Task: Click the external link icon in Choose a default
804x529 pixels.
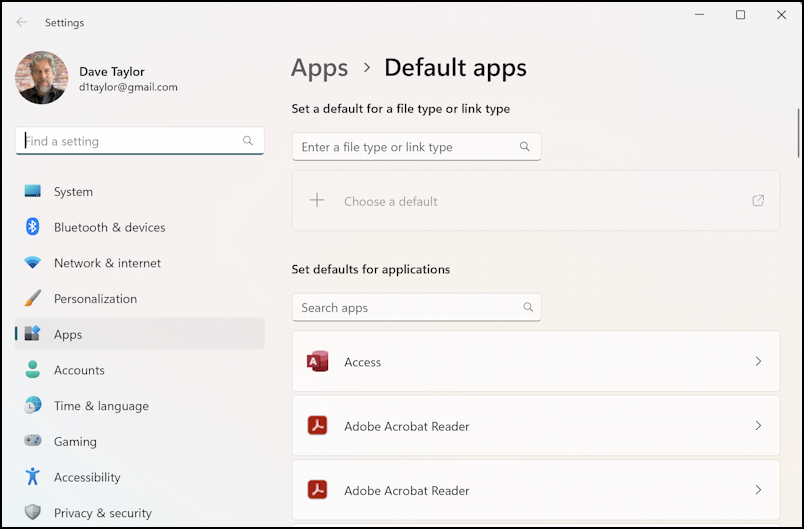Action: [x=758, y=200]
